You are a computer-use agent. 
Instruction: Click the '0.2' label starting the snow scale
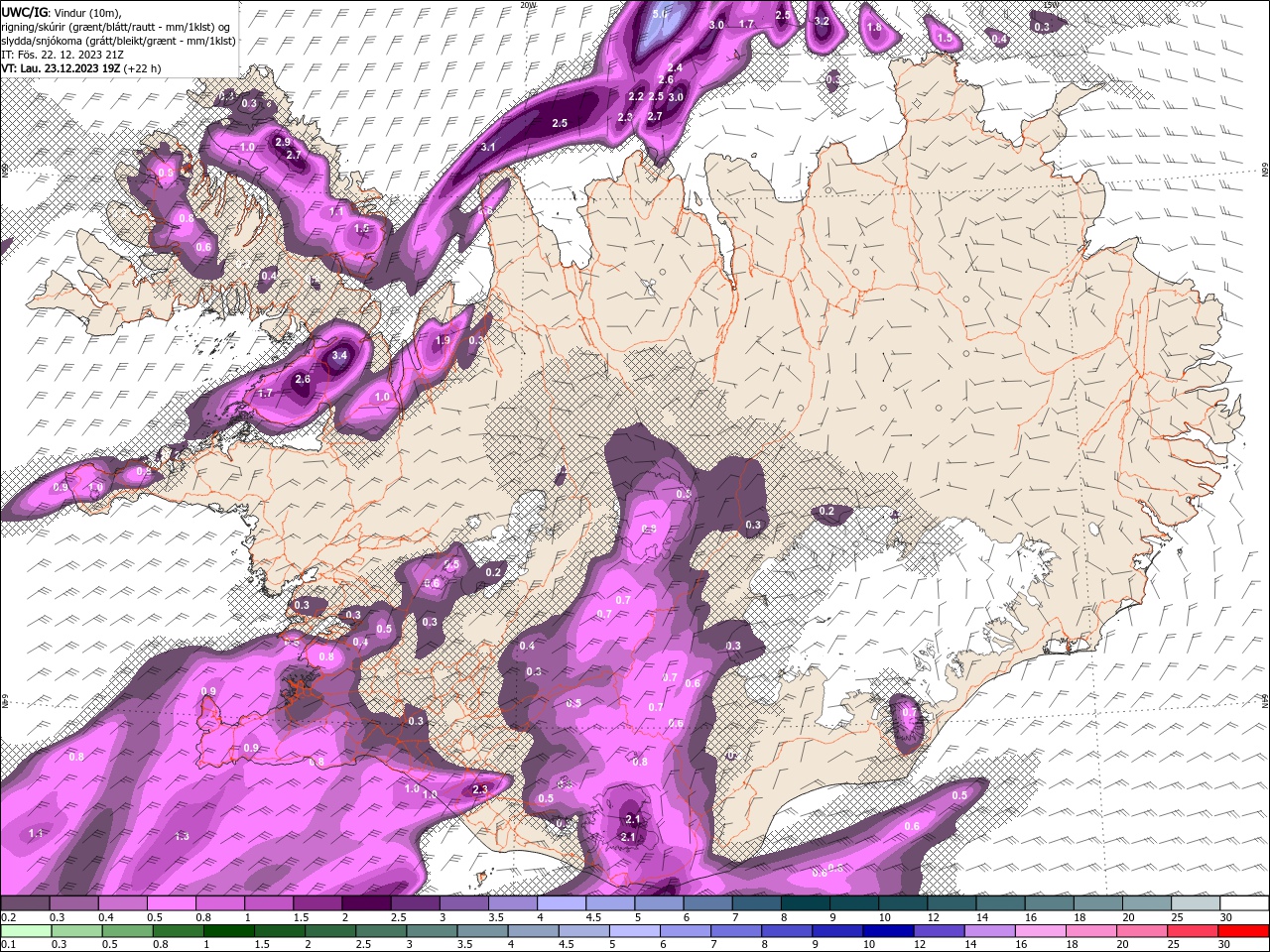click(9, 917)
